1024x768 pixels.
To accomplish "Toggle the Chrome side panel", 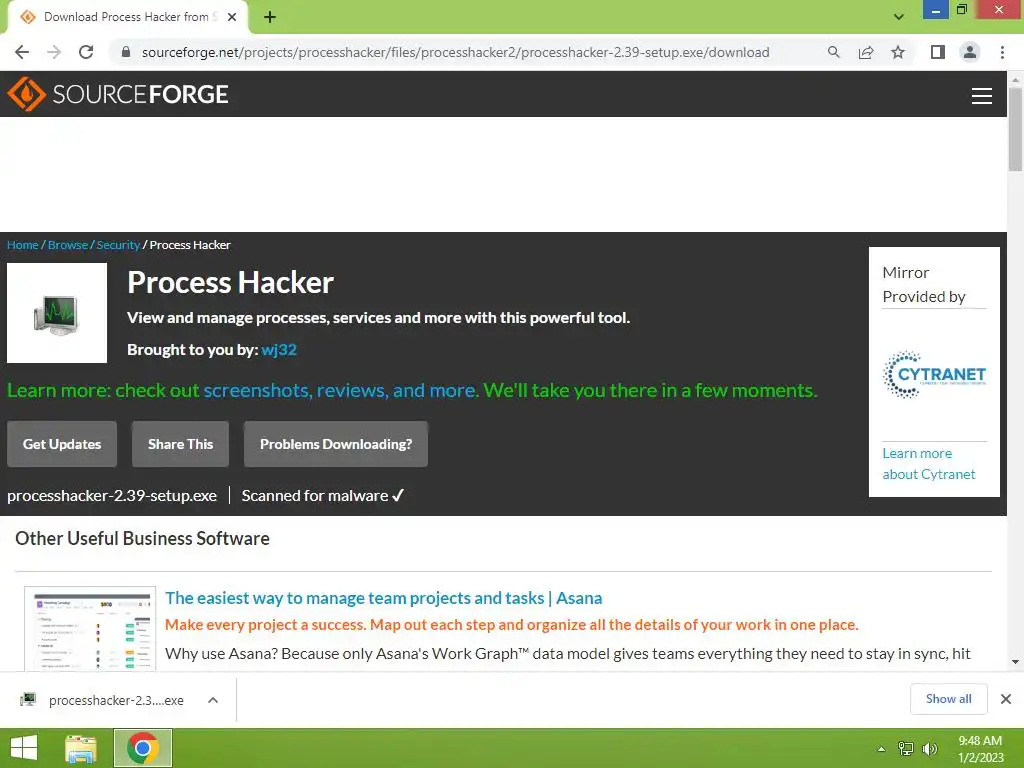I will pyautogui.click(x=938, y=52).
